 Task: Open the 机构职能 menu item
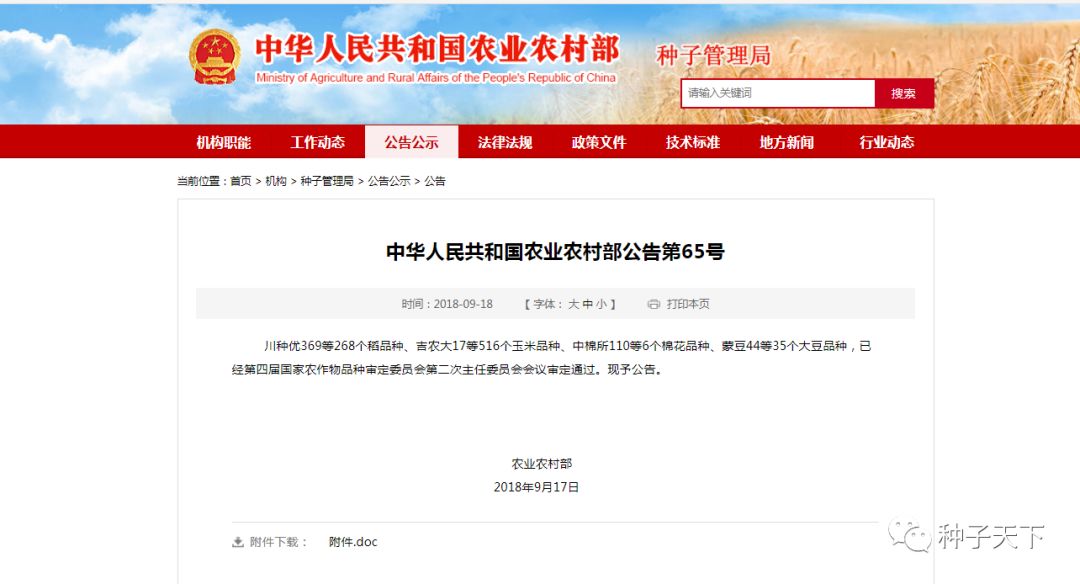(x=224, y=143)
